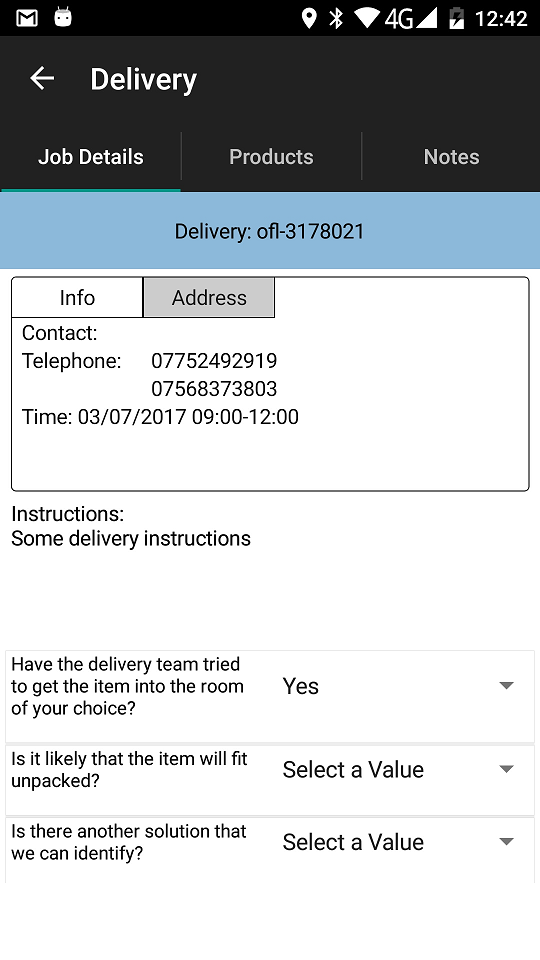Tap the Delivery ofl-3178021 header banner

coord(270,231)
